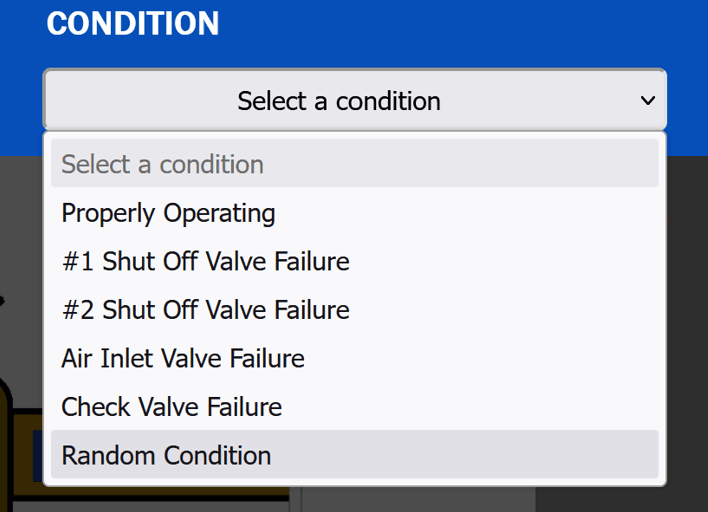
Task: Choose Check Valve Failure from list
Action: [x=171, y=407]
